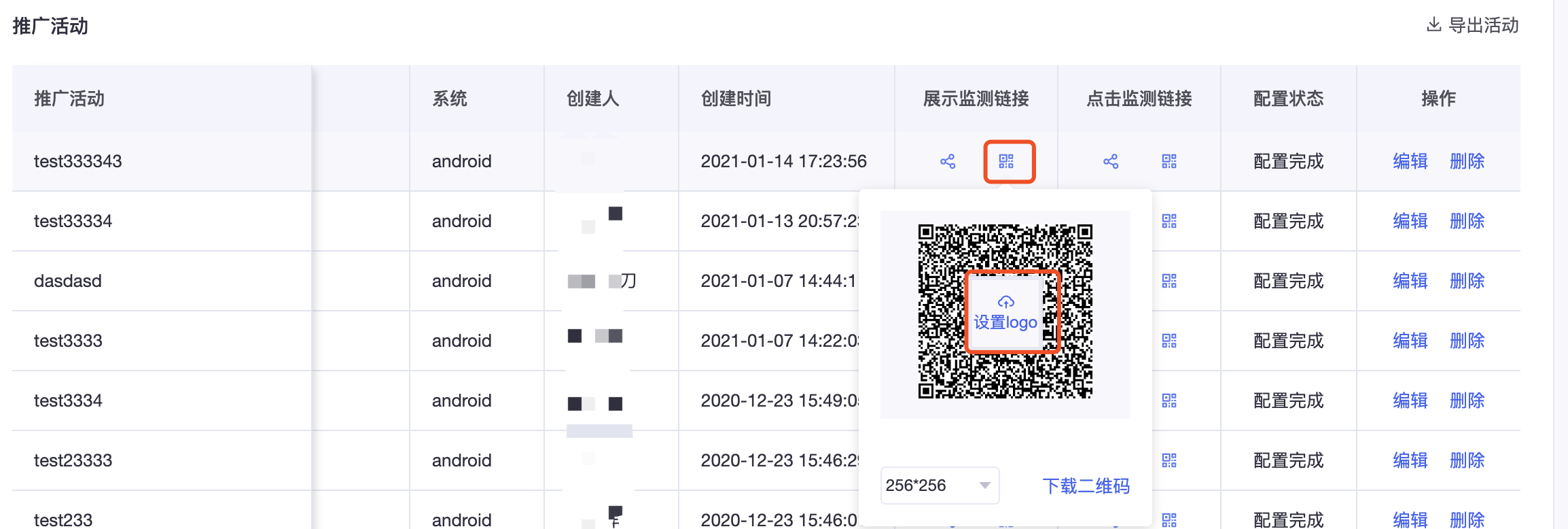The height and width of the screenshot is (529, 1568).
Task: Click 删除 for test33334
Action: 1467,221
